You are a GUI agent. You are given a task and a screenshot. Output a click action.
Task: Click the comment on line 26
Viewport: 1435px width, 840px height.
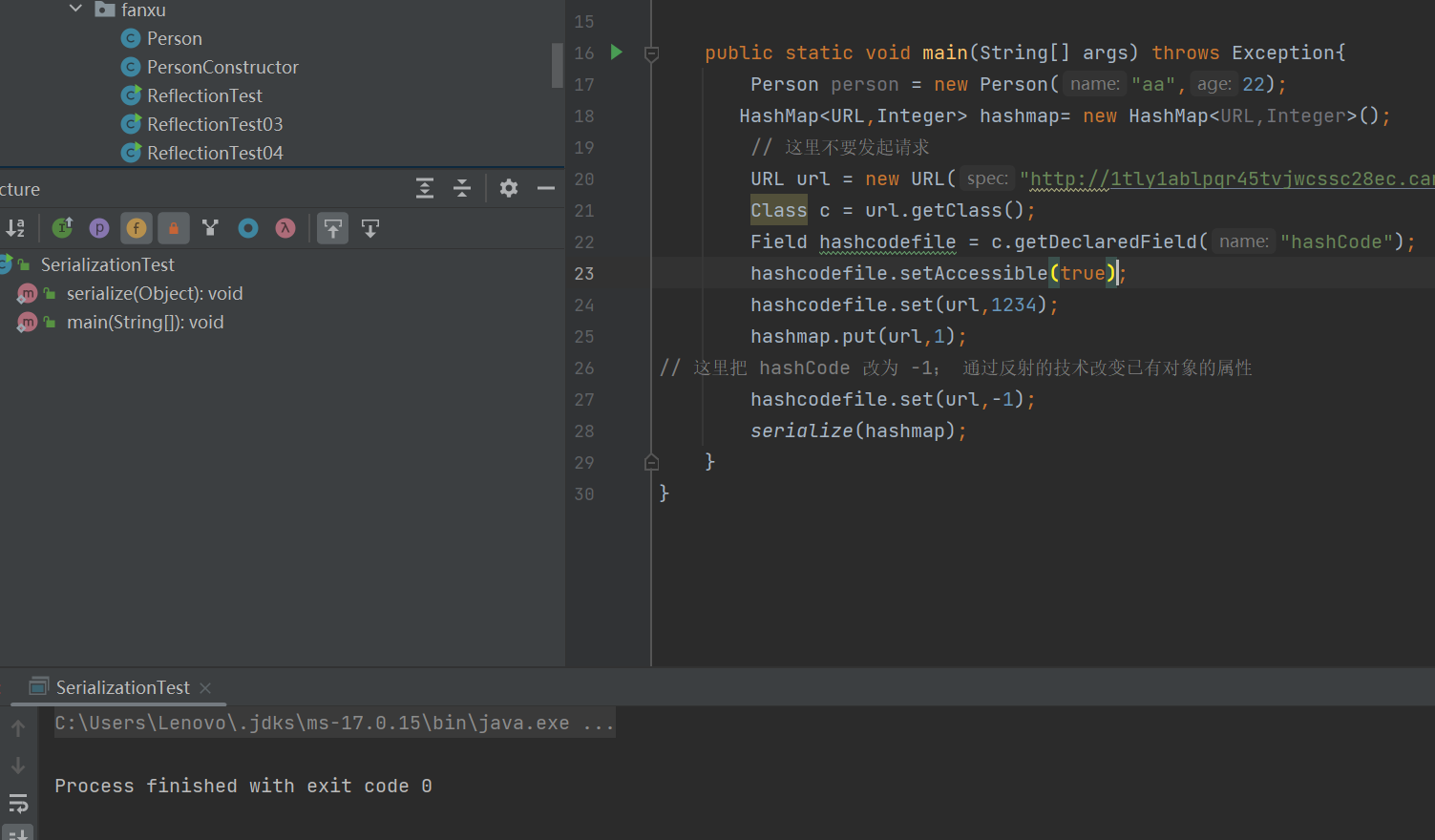point(955,367)
